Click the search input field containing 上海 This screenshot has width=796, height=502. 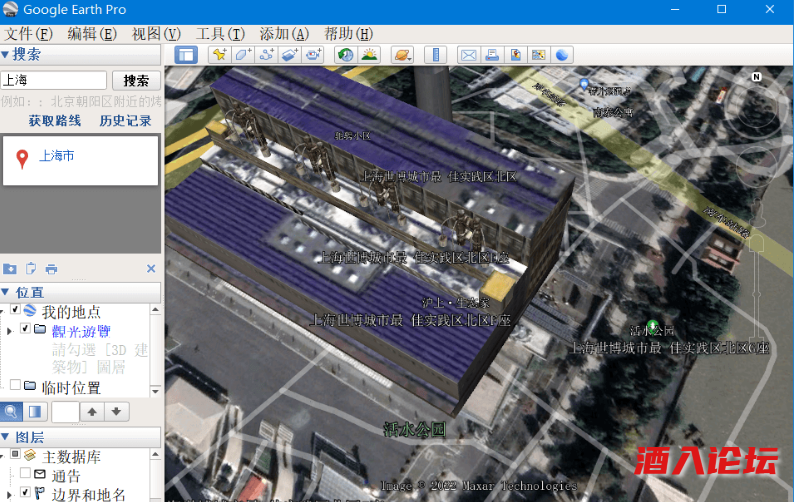point(54,80)
